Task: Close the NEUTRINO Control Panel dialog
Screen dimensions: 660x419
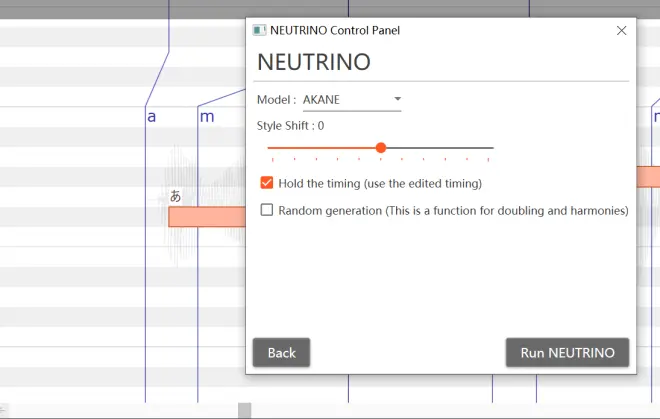Action: [x=621, y=30]
